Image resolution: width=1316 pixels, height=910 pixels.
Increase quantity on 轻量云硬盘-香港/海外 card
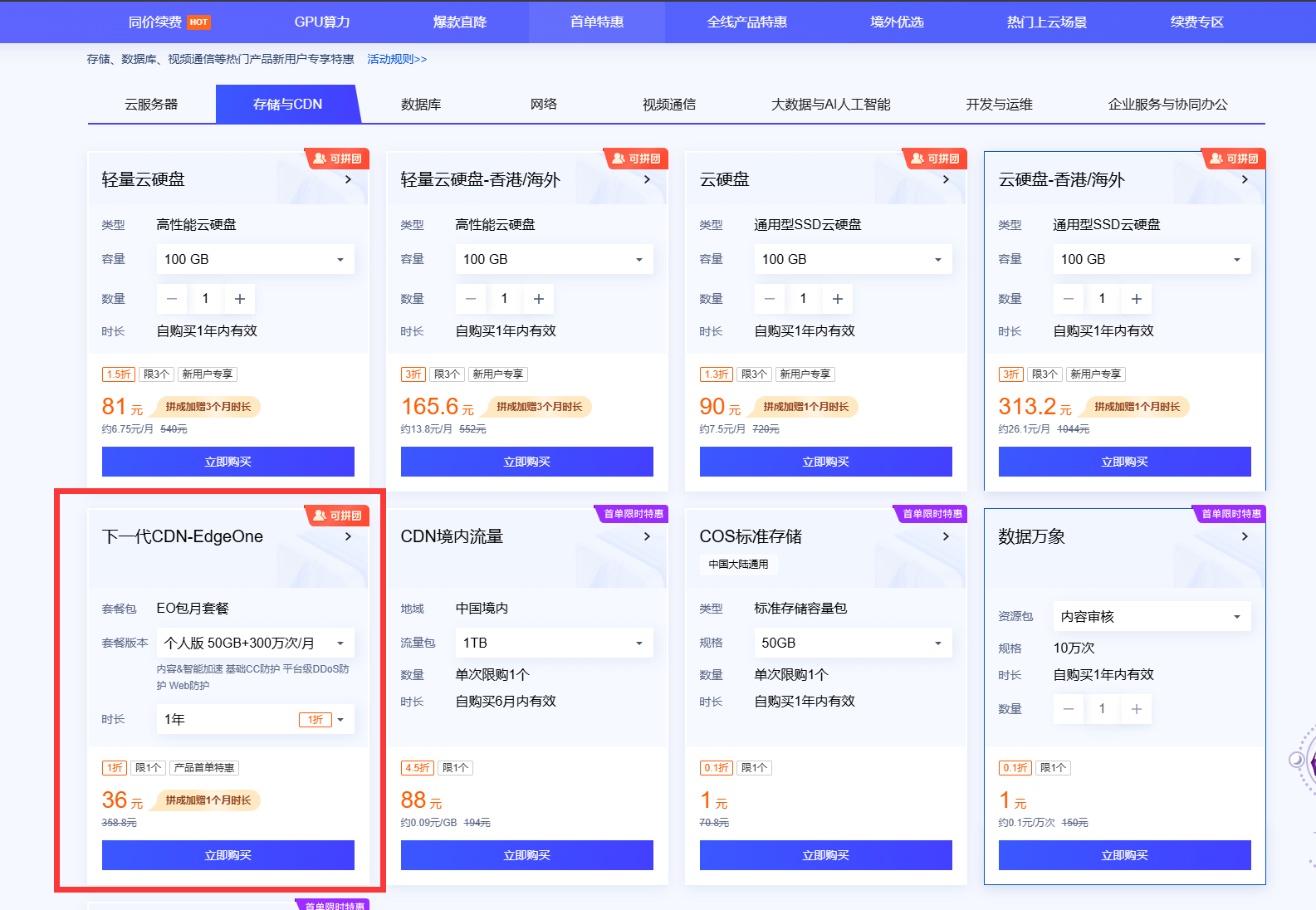point(539,299)
